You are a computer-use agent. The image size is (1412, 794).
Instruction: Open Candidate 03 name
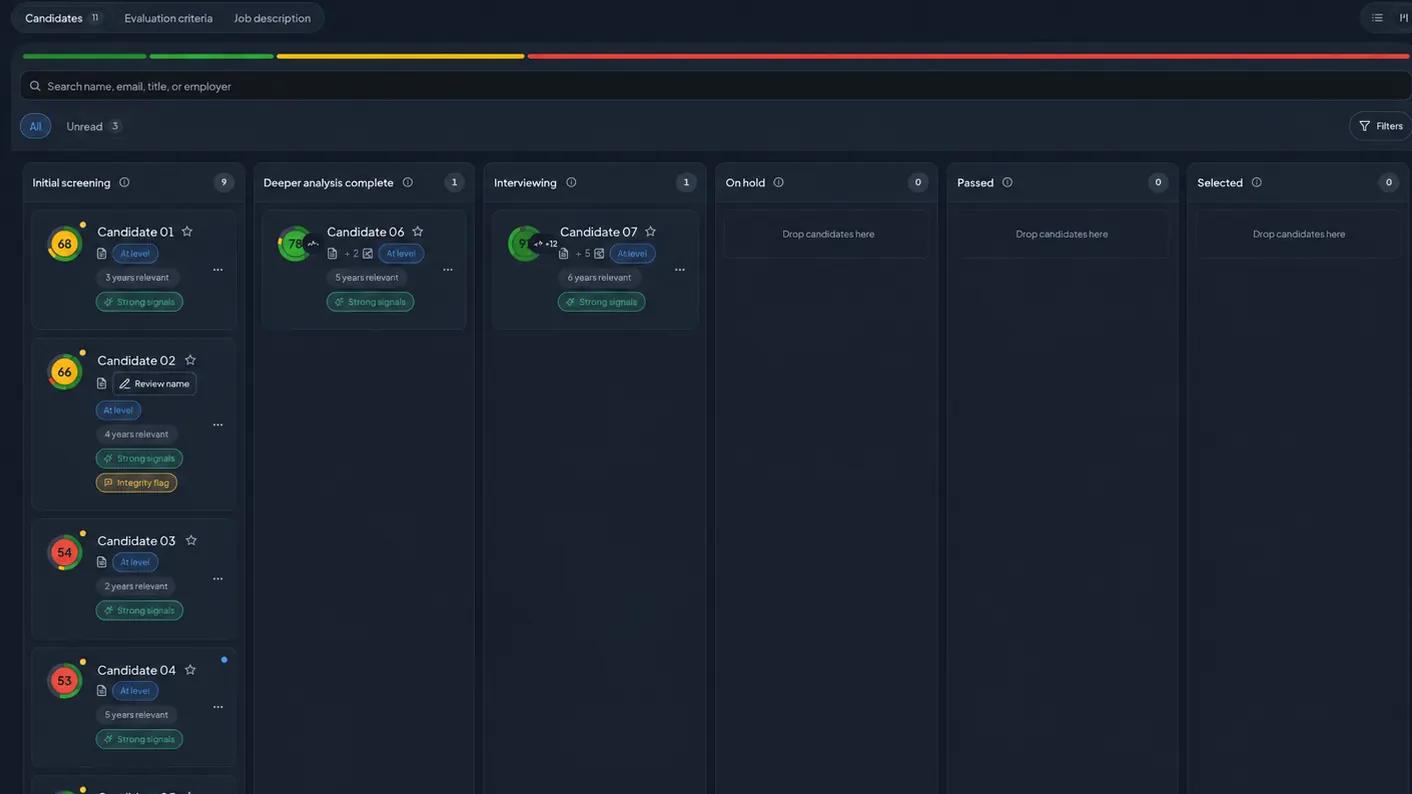pyautogui.click(x=136, y=540)
